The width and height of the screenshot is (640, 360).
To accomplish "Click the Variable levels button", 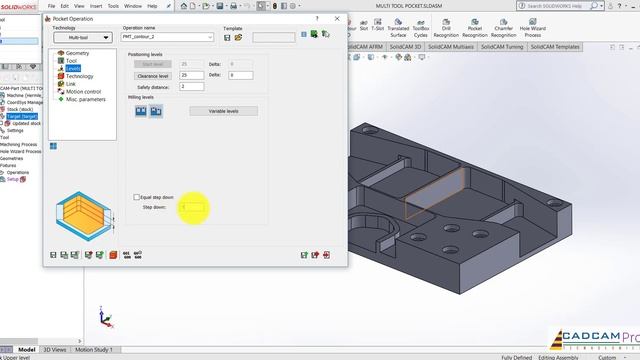I will coord(224,111).
